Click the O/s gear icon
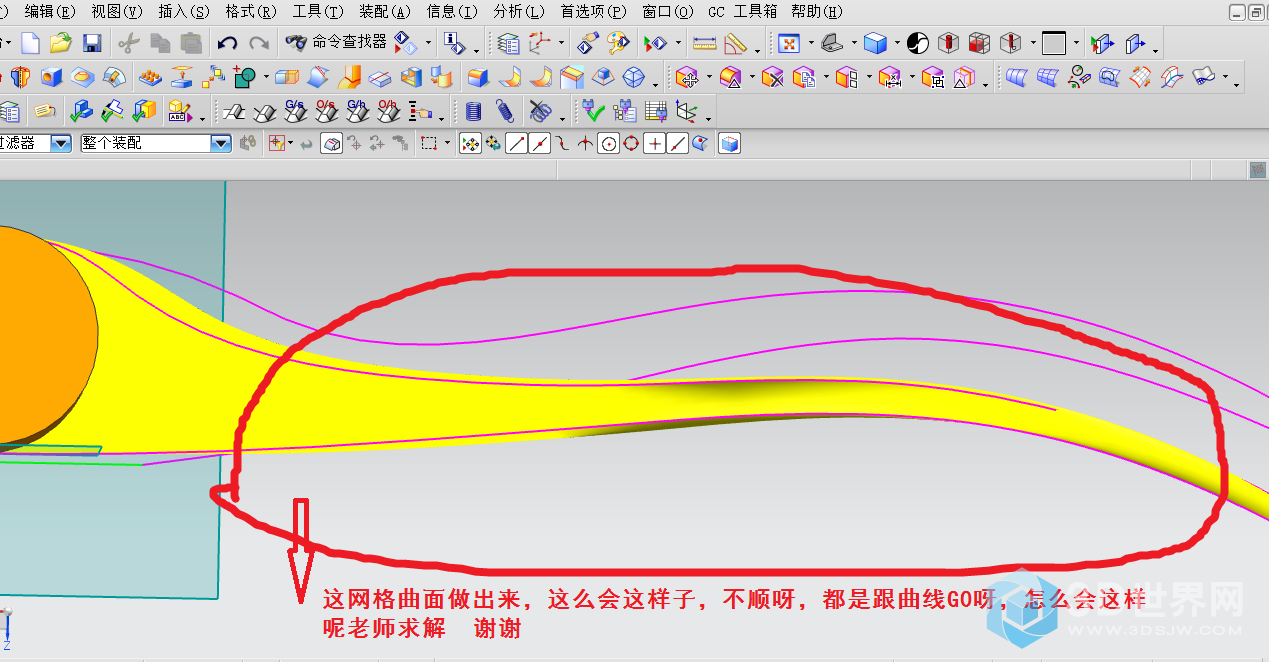Image resolution: width=1269 pixels, height=662 pixels. point(326,110)
